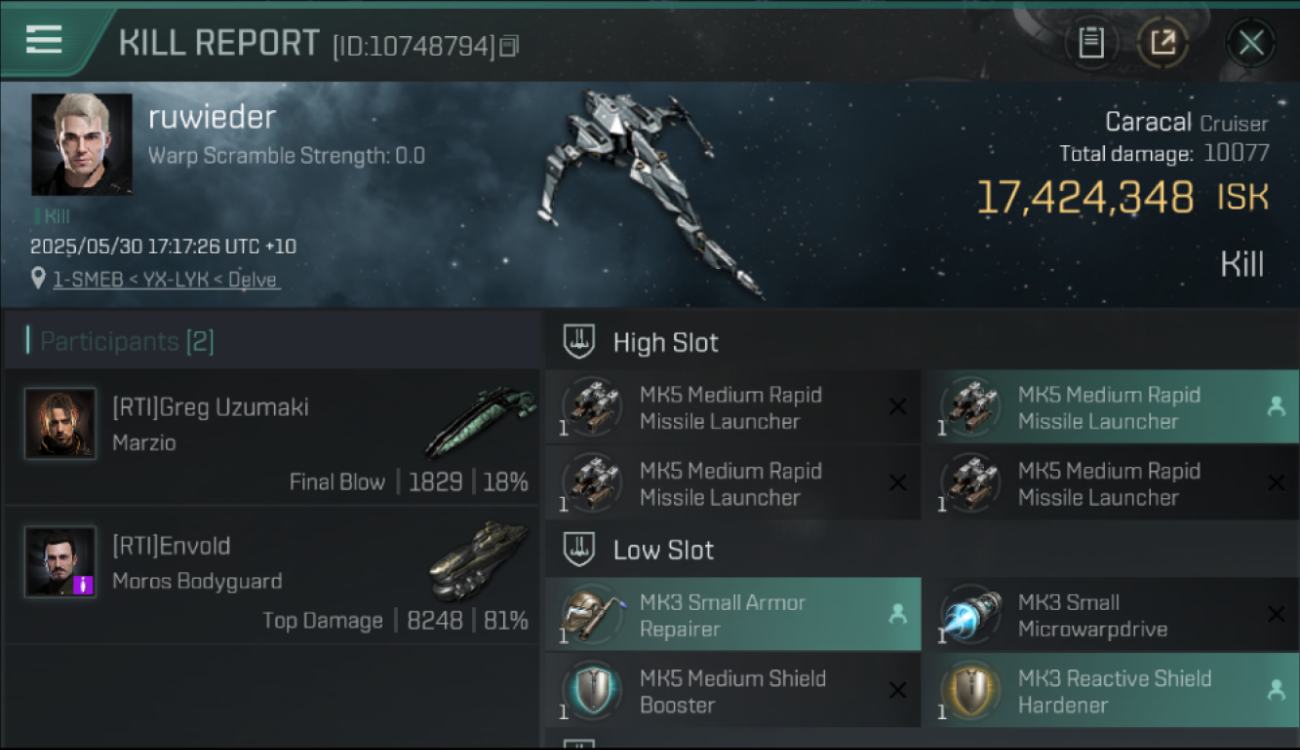This screenshot has height=750, width=1300.
Task: Close the kill report window
Action: click(x=1251, y=43)
